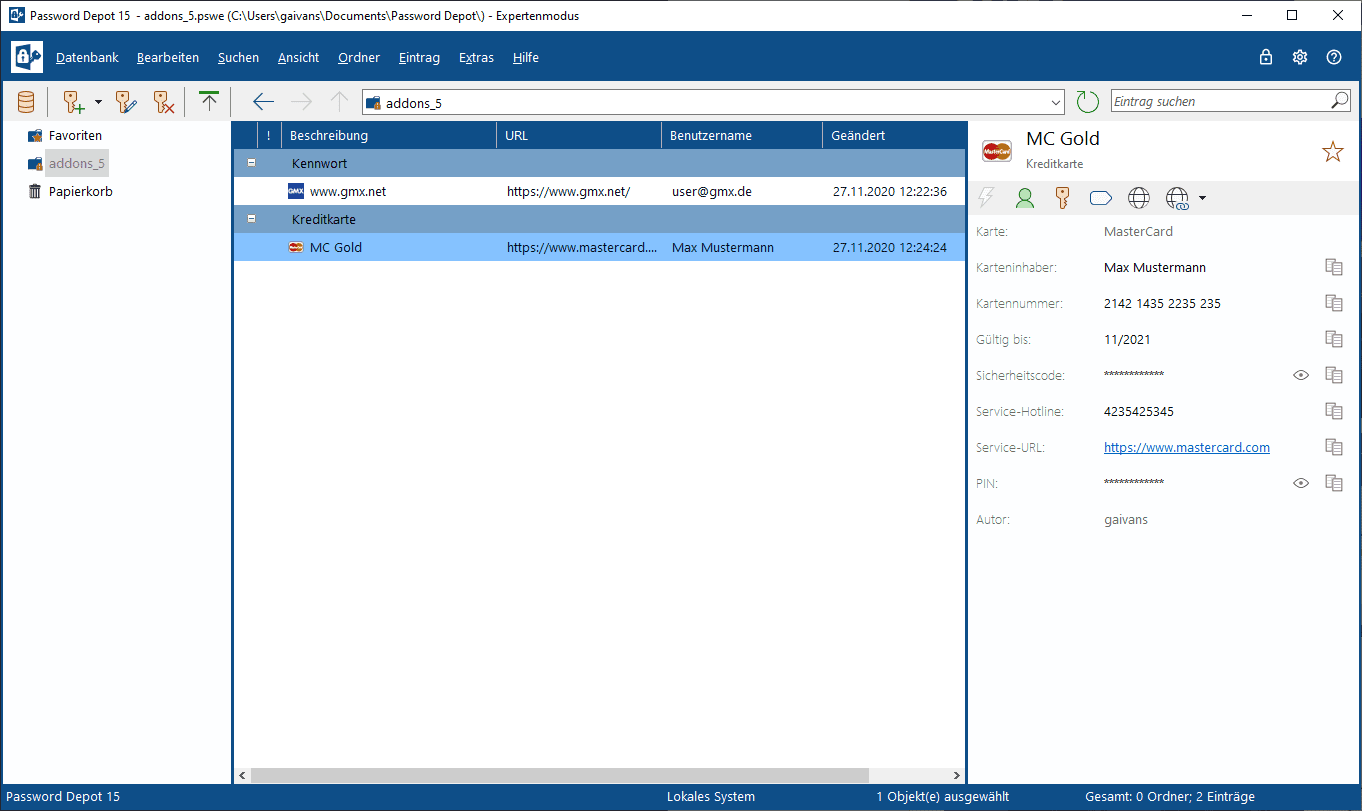Open the addons_5 folder path dropdown

tap(1057, 102)
